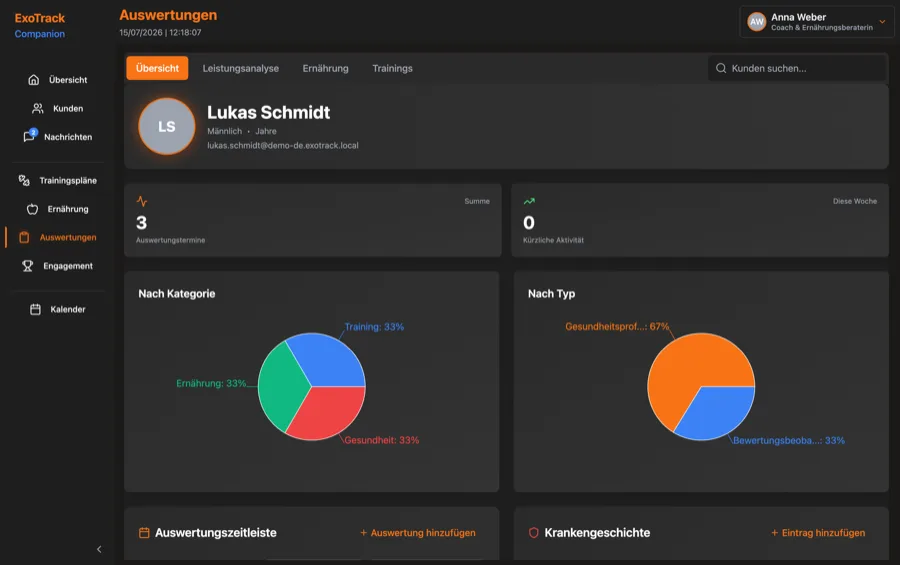
Task: Select the green Ernährung pie slice
Action: pyautogui.click(x=280, y=386)
